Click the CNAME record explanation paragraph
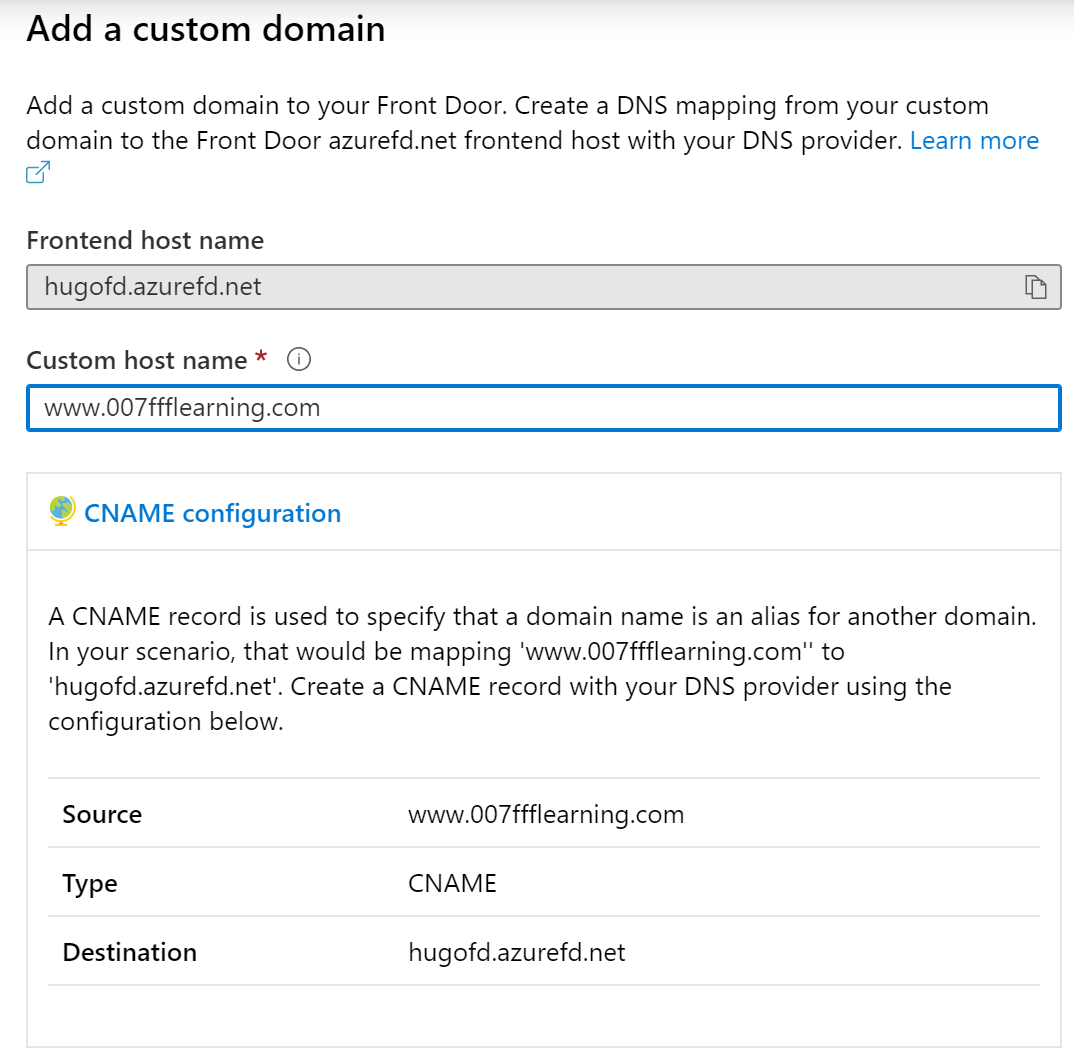The height and width of the screenshot is (1050, 1074). (x=541, y=669)
